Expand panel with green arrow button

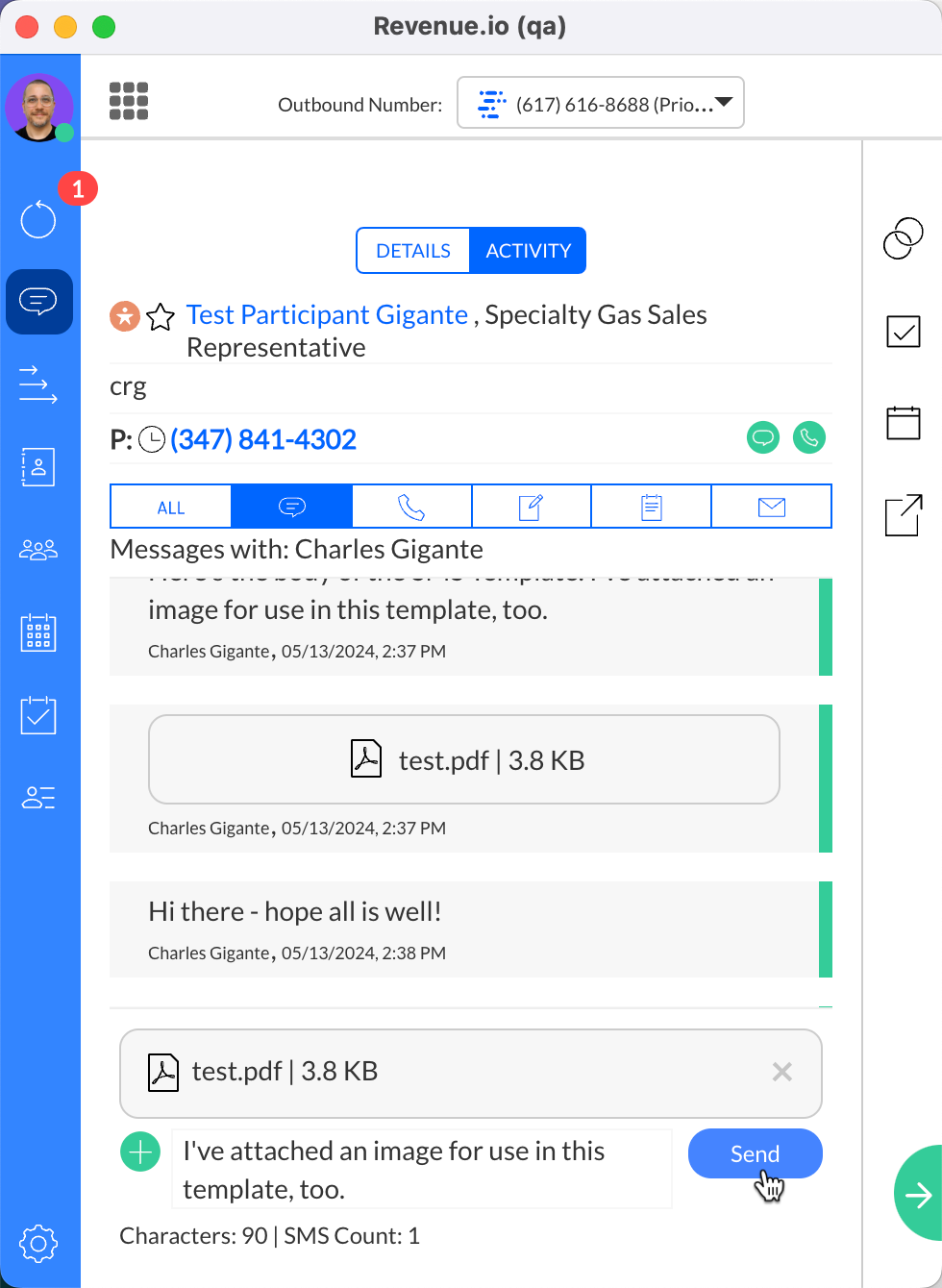coord(918,1195)
